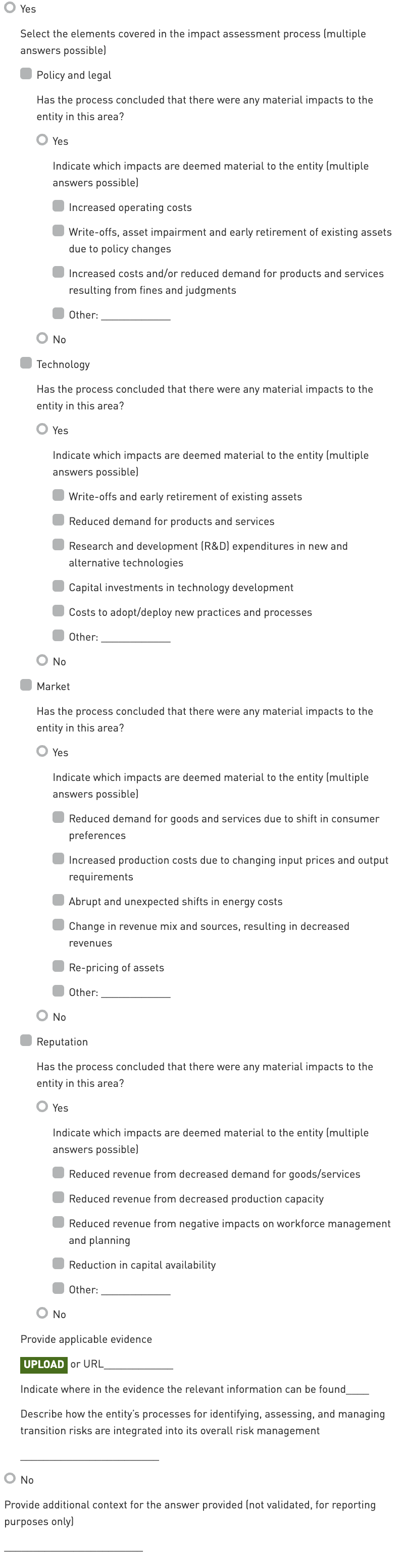Viewport: 403px width, 1568px height.
Task: Select No under Technology section
Action: click(42, 660)
